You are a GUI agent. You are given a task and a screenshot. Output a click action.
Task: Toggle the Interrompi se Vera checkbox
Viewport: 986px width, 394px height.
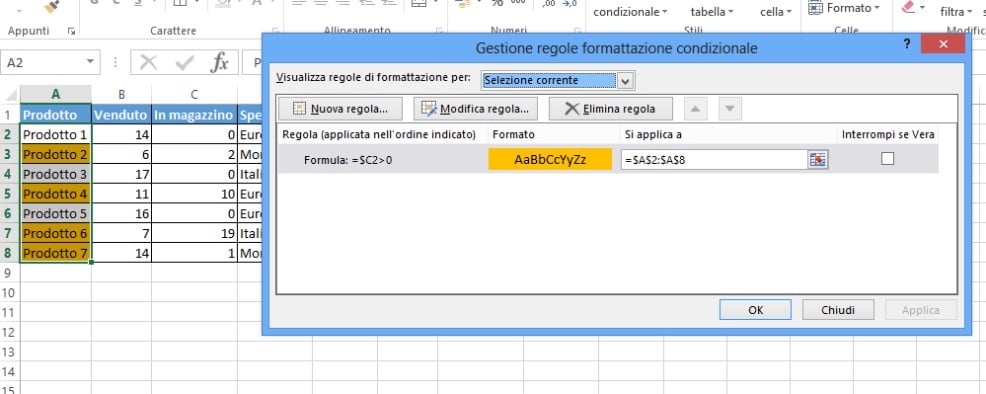[887, 159]
